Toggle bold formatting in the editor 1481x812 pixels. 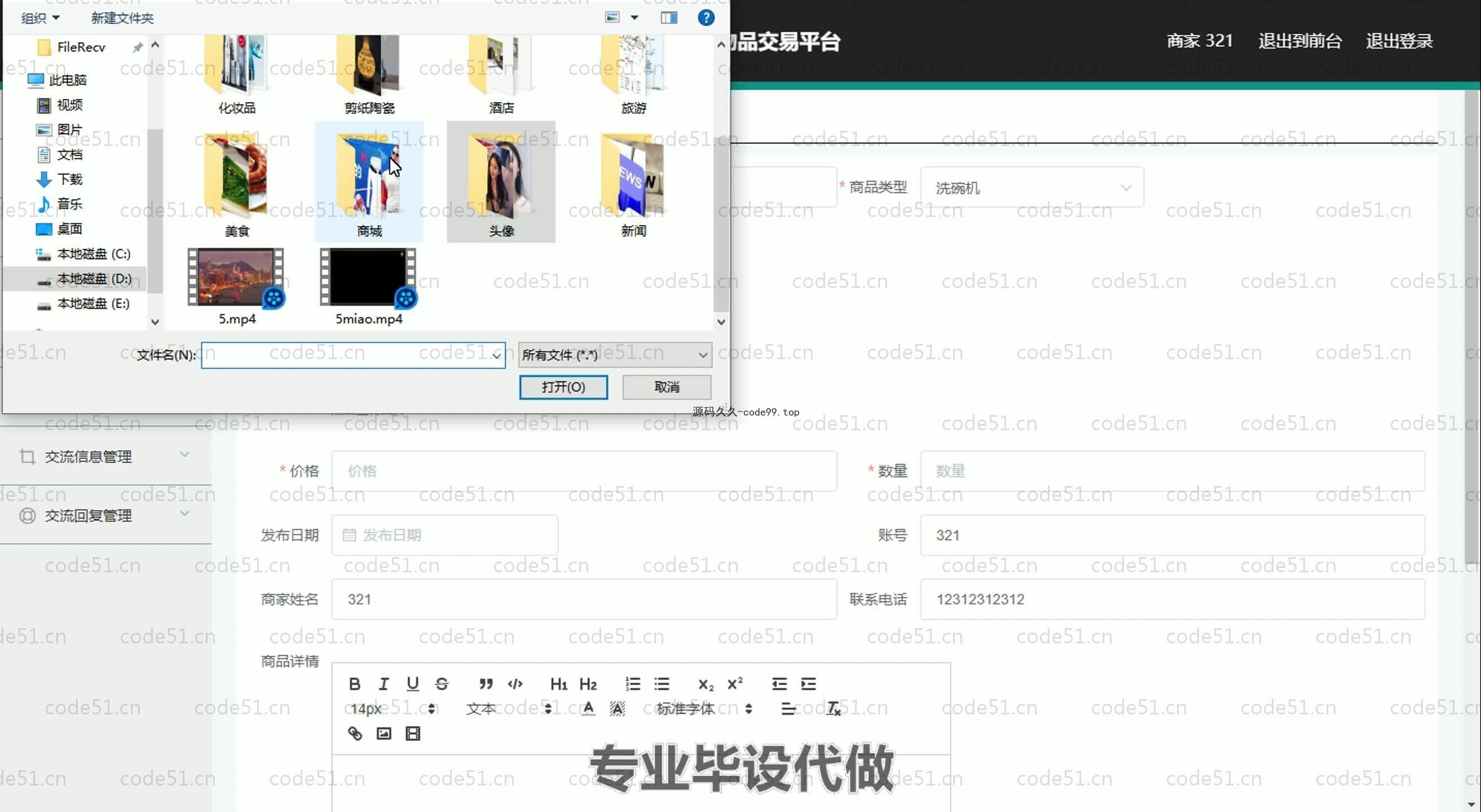(354, 684)
